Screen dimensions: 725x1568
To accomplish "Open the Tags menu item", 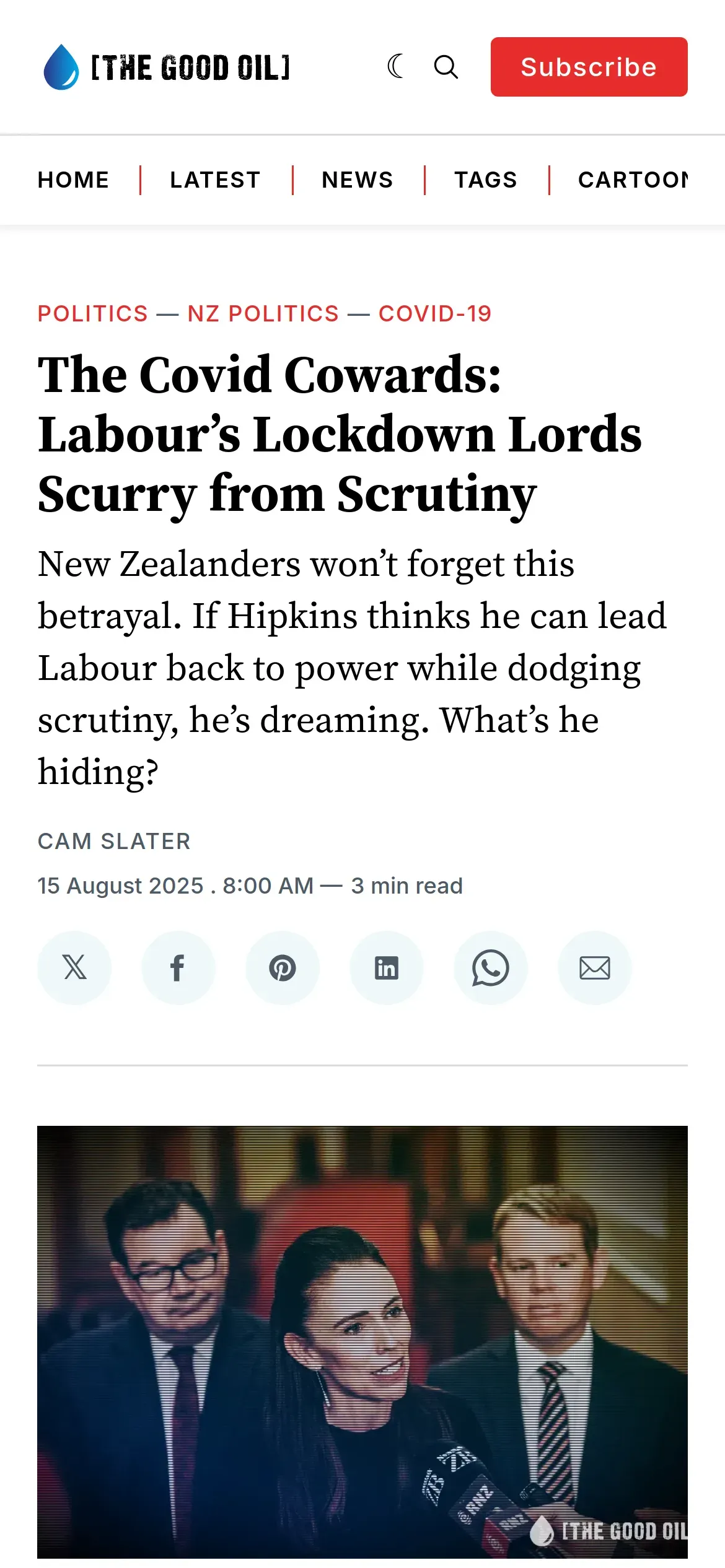I will coord(486,180).
